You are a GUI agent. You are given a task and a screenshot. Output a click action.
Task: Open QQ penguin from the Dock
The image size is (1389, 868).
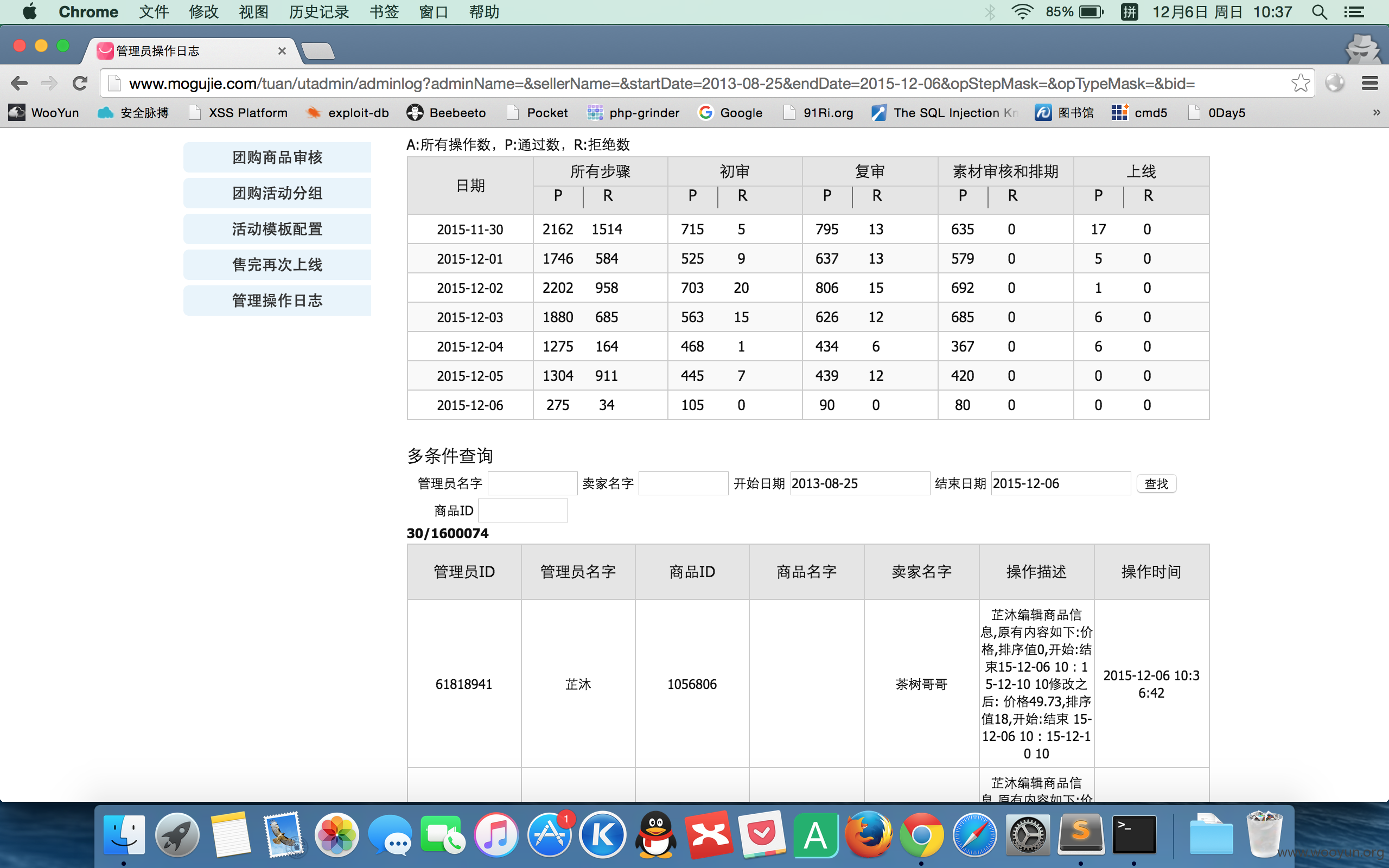tap(655, 834)
